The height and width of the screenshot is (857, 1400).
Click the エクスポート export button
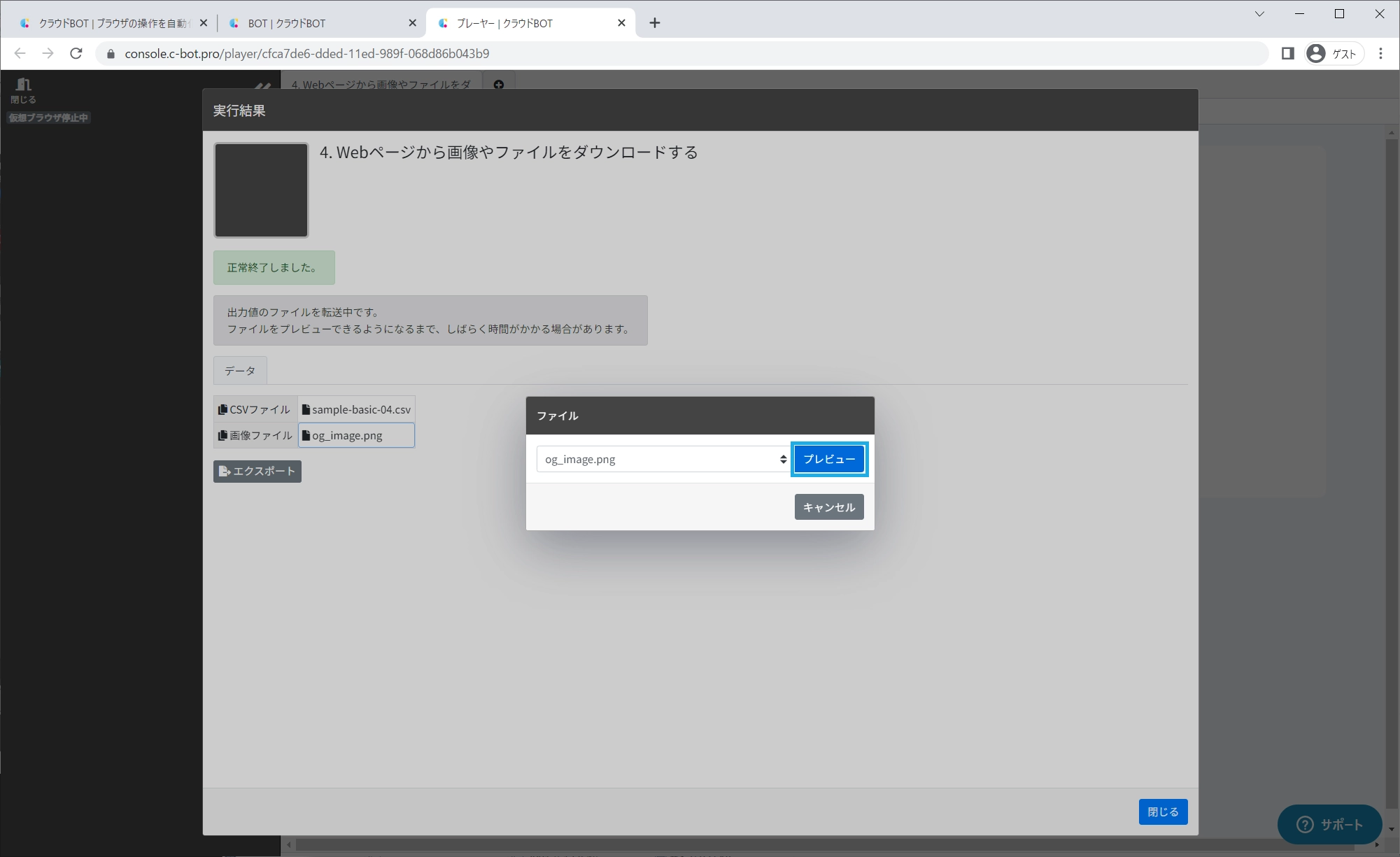[257, 472]
